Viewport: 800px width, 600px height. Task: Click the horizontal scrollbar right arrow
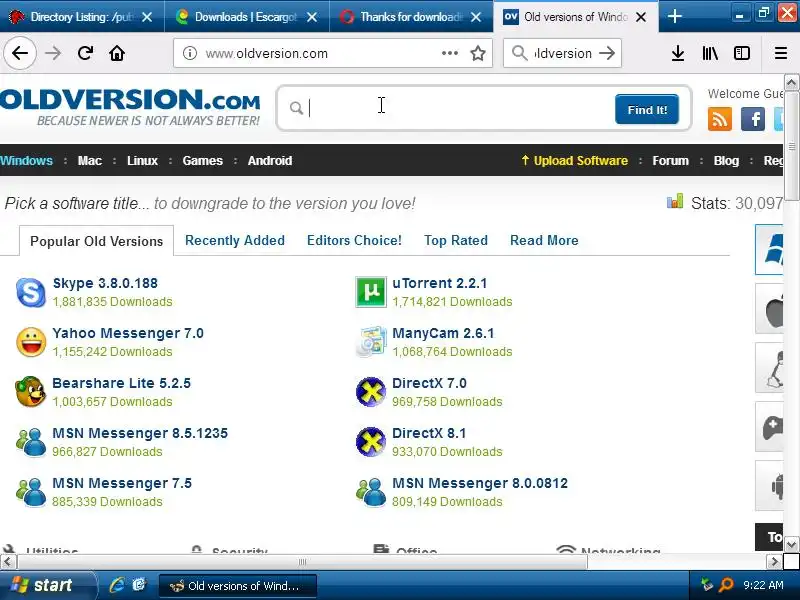pos(774,562)
